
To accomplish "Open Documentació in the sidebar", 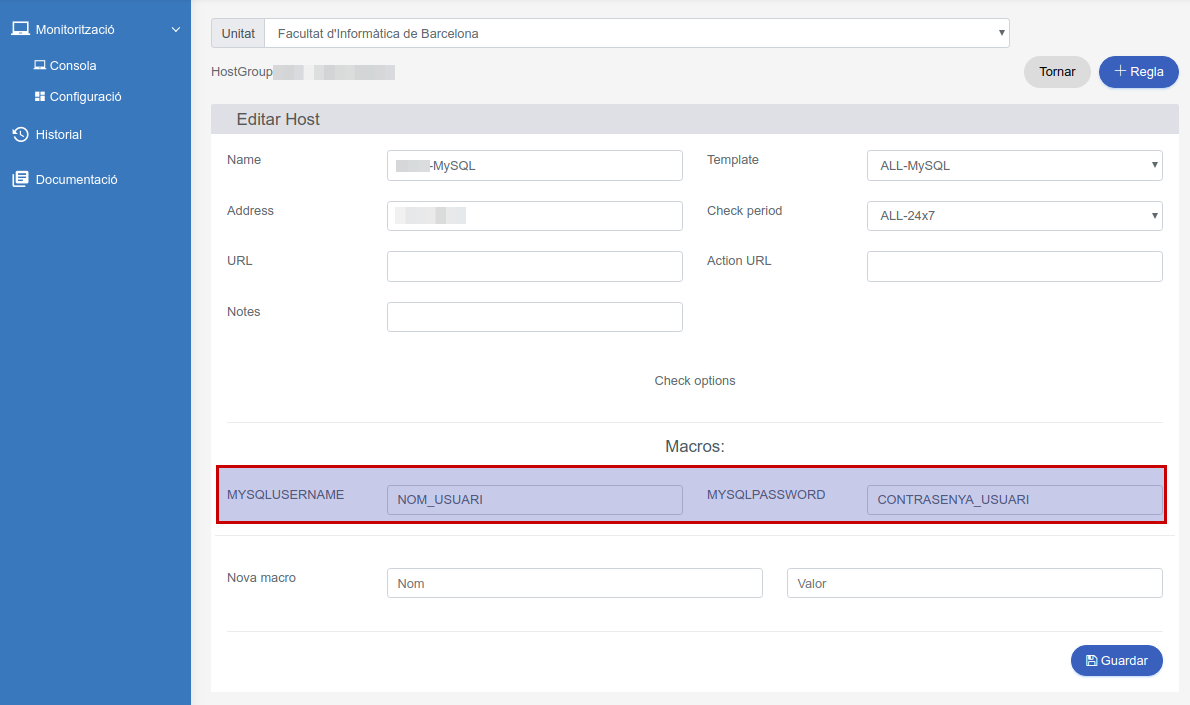I will pyautogui.click(x=76, y=180).
